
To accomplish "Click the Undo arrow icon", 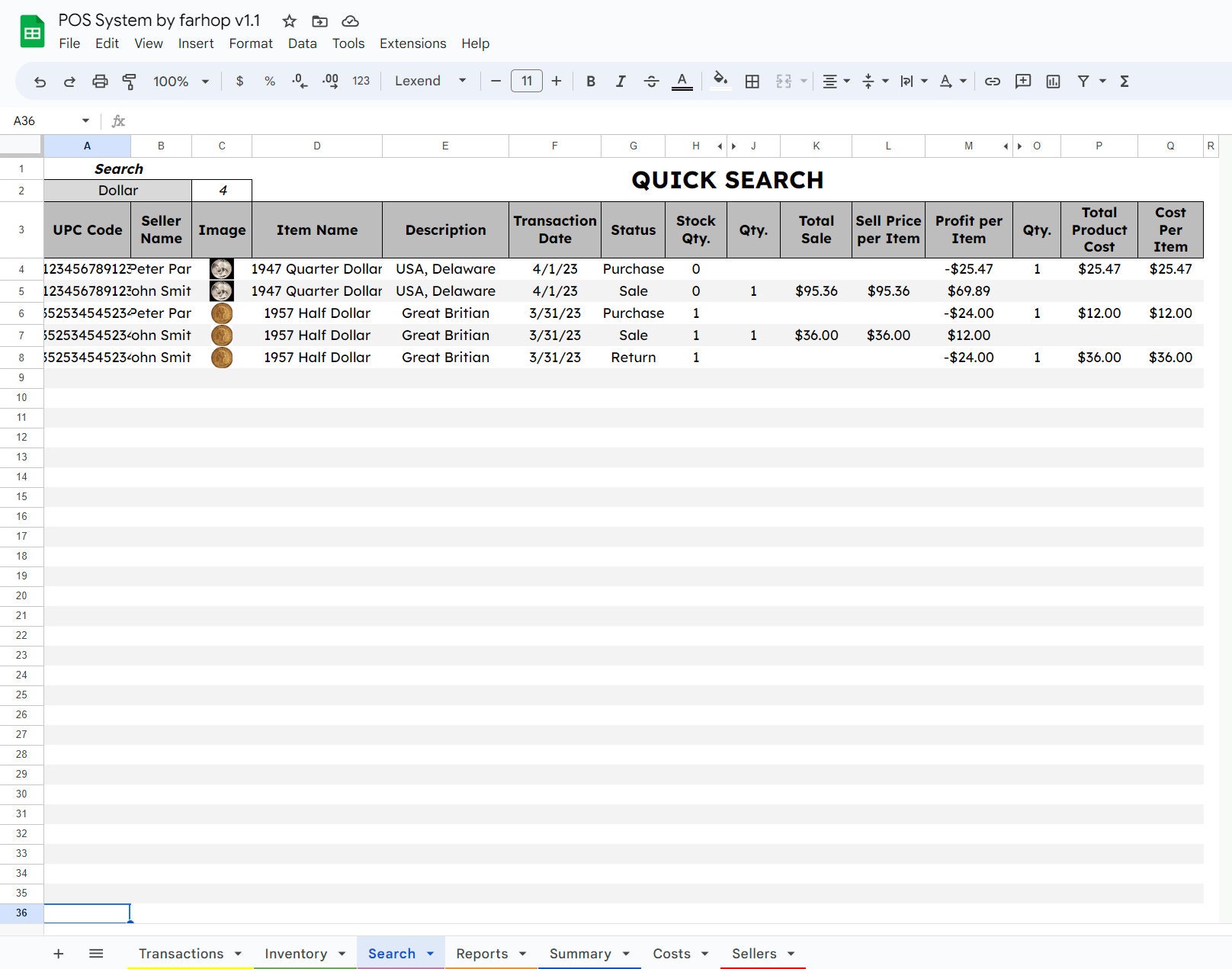I will click(x=40, y=82).
